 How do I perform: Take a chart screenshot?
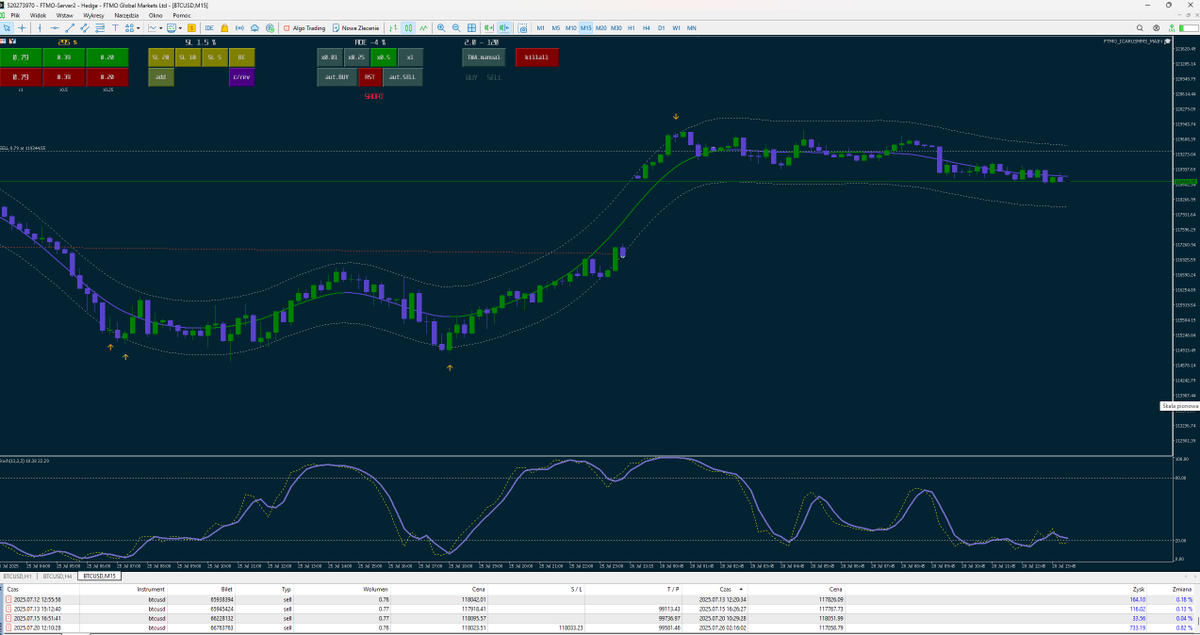coord(522,28)
